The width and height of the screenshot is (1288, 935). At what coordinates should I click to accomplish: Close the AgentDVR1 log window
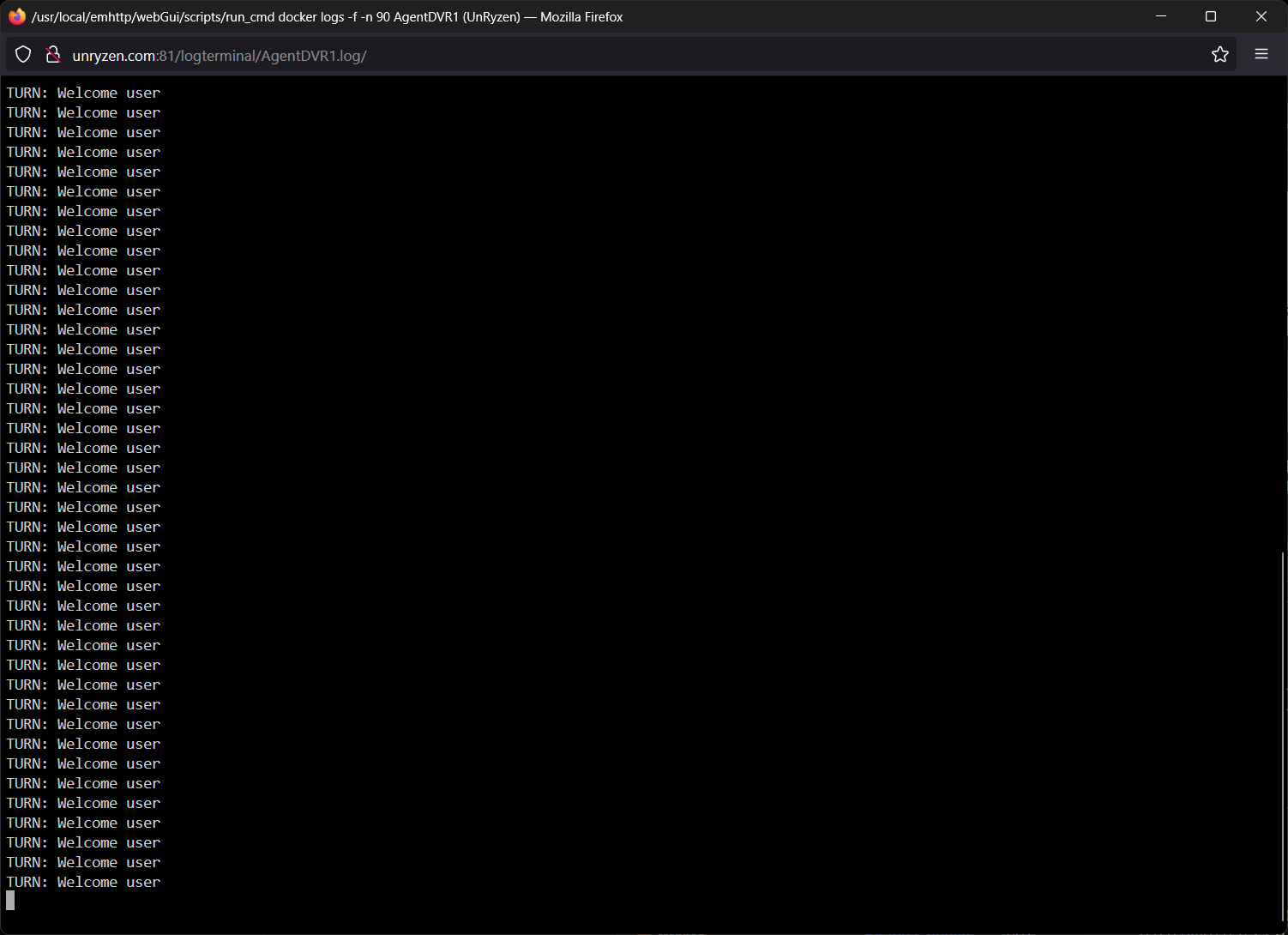1261,16
